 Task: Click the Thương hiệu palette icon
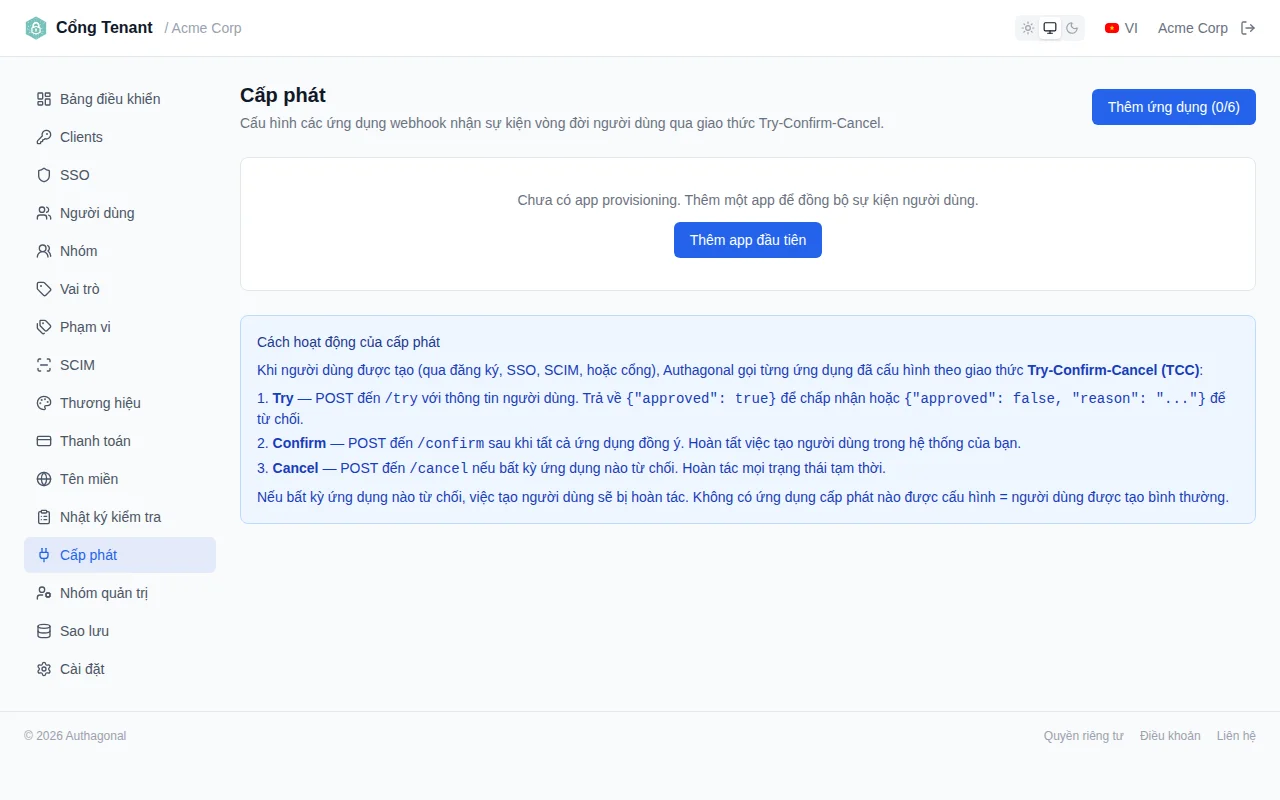click(x=44, y=403)
